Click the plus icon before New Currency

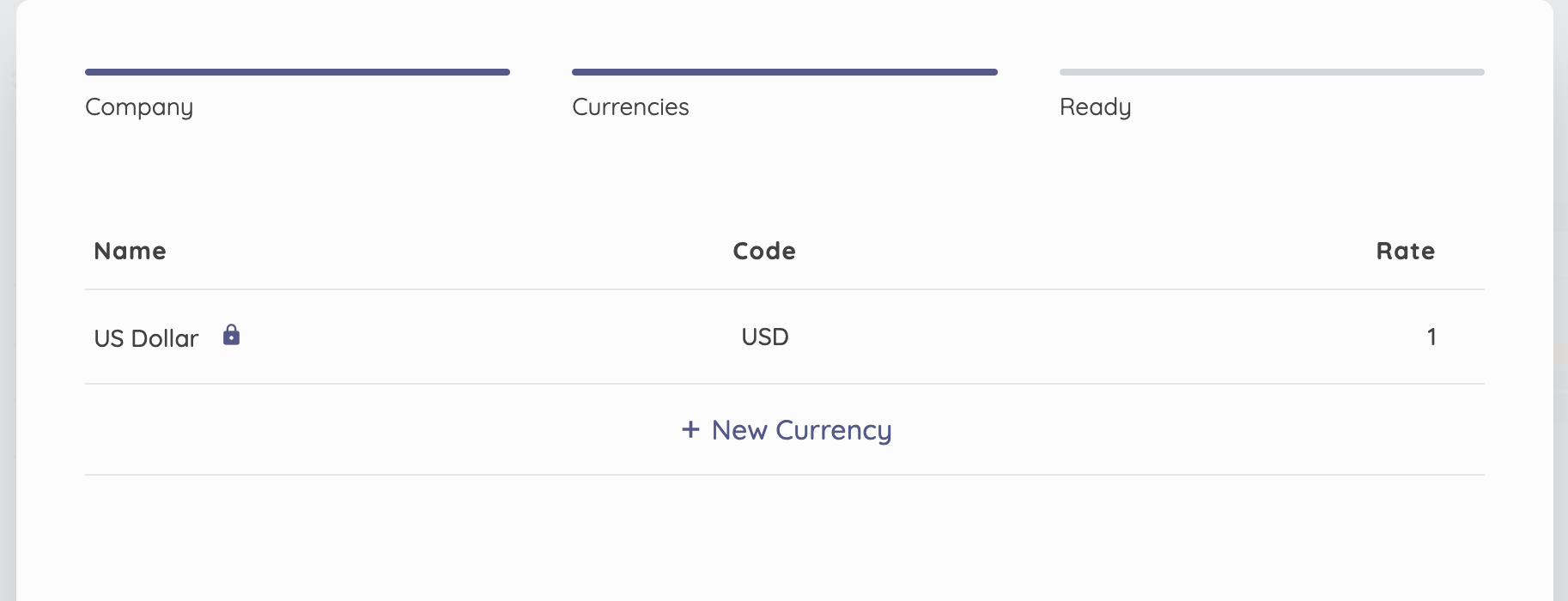coord(690,429)
